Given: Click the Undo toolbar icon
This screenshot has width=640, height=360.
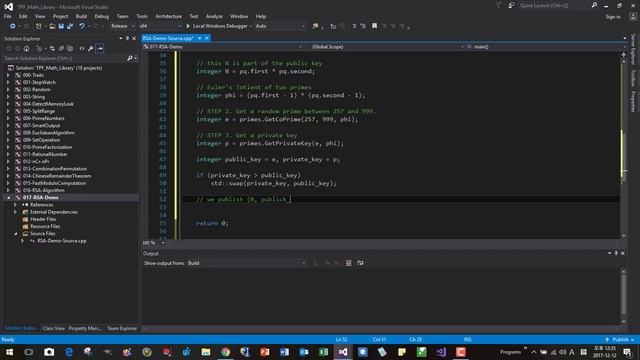Looking at the screenshot, I should tap(82, 26).
